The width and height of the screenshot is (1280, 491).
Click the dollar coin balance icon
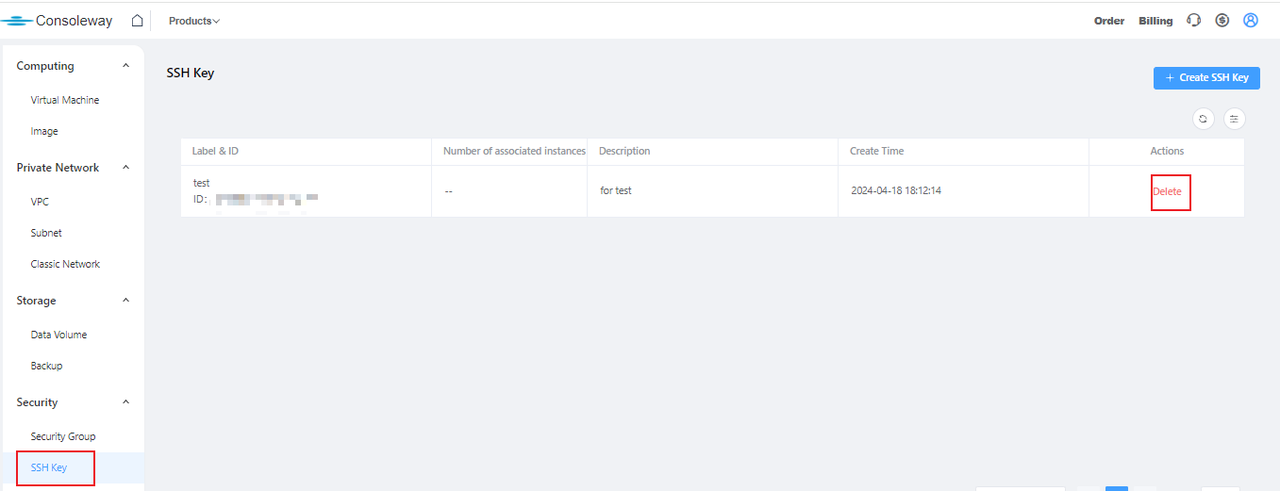1221,21
